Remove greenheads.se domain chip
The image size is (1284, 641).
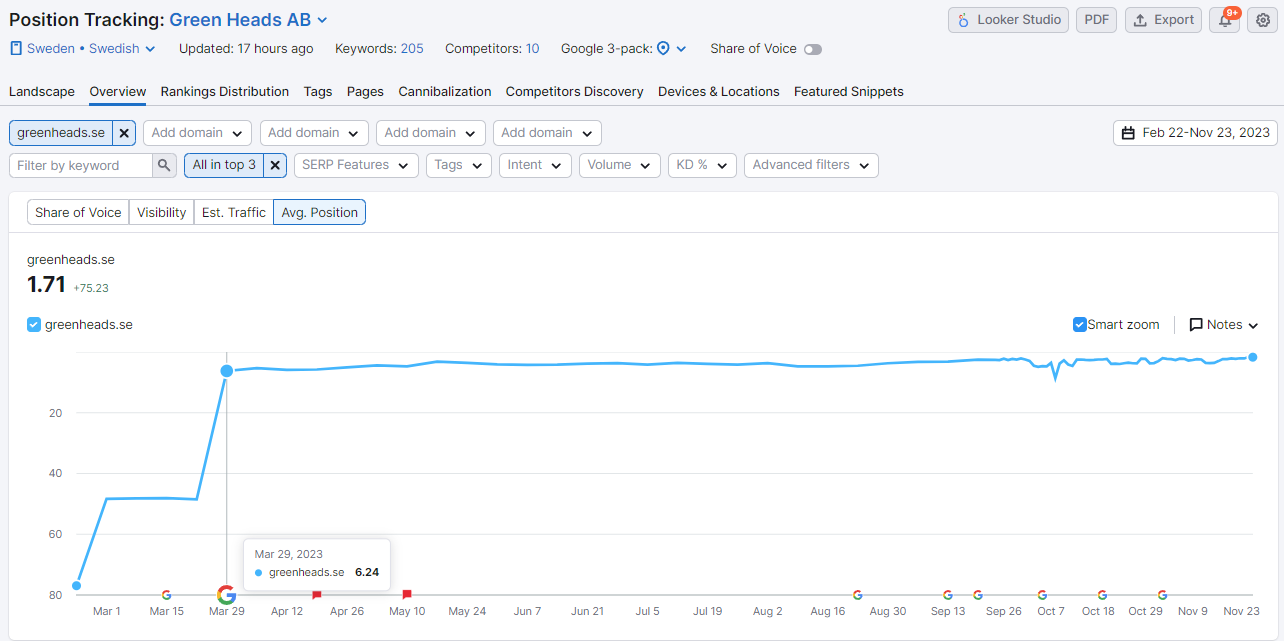(124, 133)
